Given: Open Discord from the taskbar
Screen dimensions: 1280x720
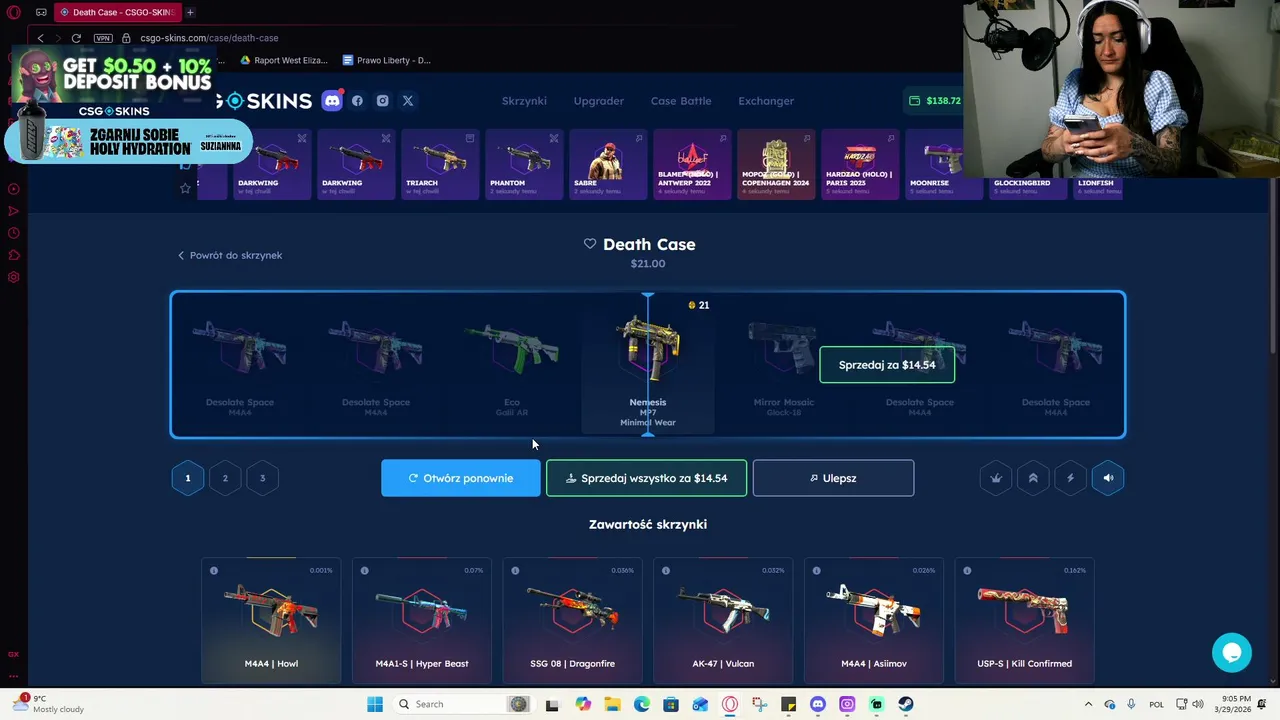Looking at the screenshot, I should pyautogui.click(x=818, y=704).
